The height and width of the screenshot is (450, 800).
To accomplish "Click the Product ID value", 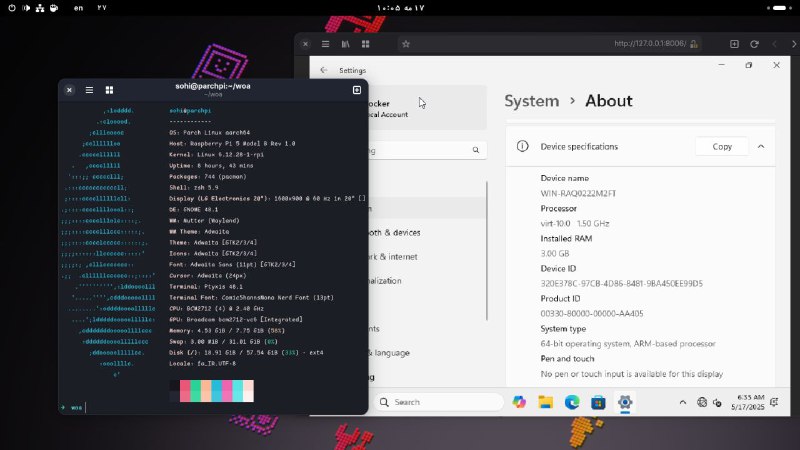I will pyautogui.click(x=592, y=313).
